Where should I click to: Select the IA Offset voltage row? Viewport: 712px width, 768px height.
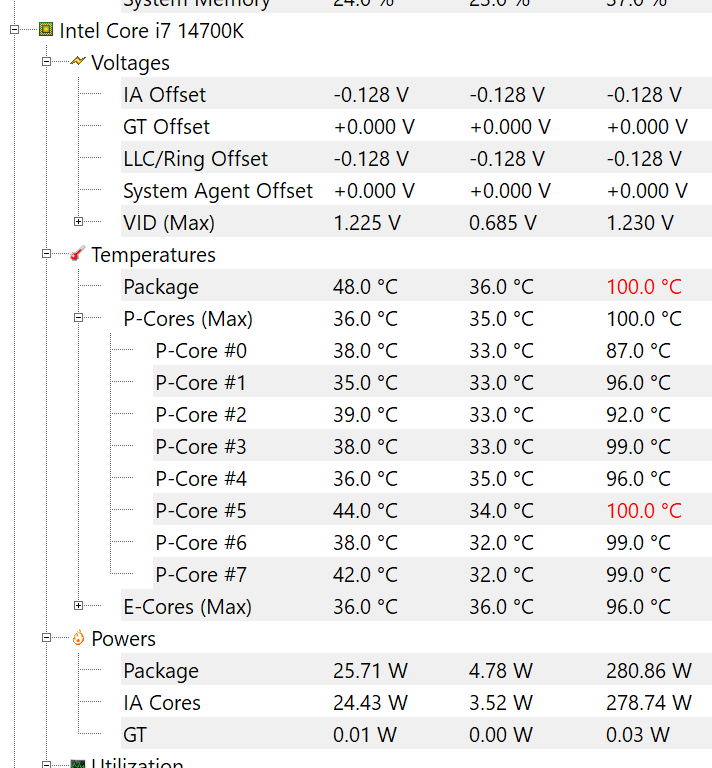coord(164,95)
